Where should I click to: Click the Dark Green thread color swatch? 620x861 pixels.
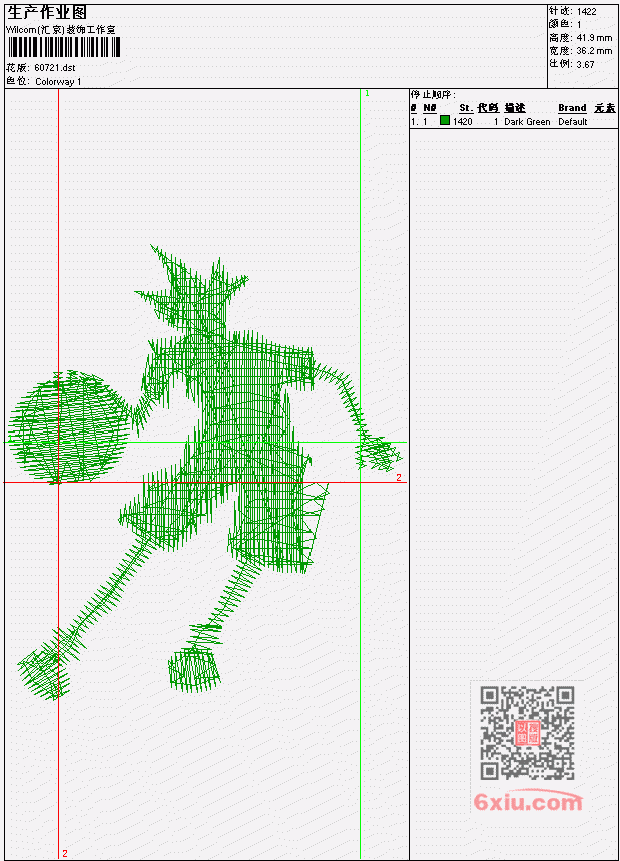pos(445,120)
